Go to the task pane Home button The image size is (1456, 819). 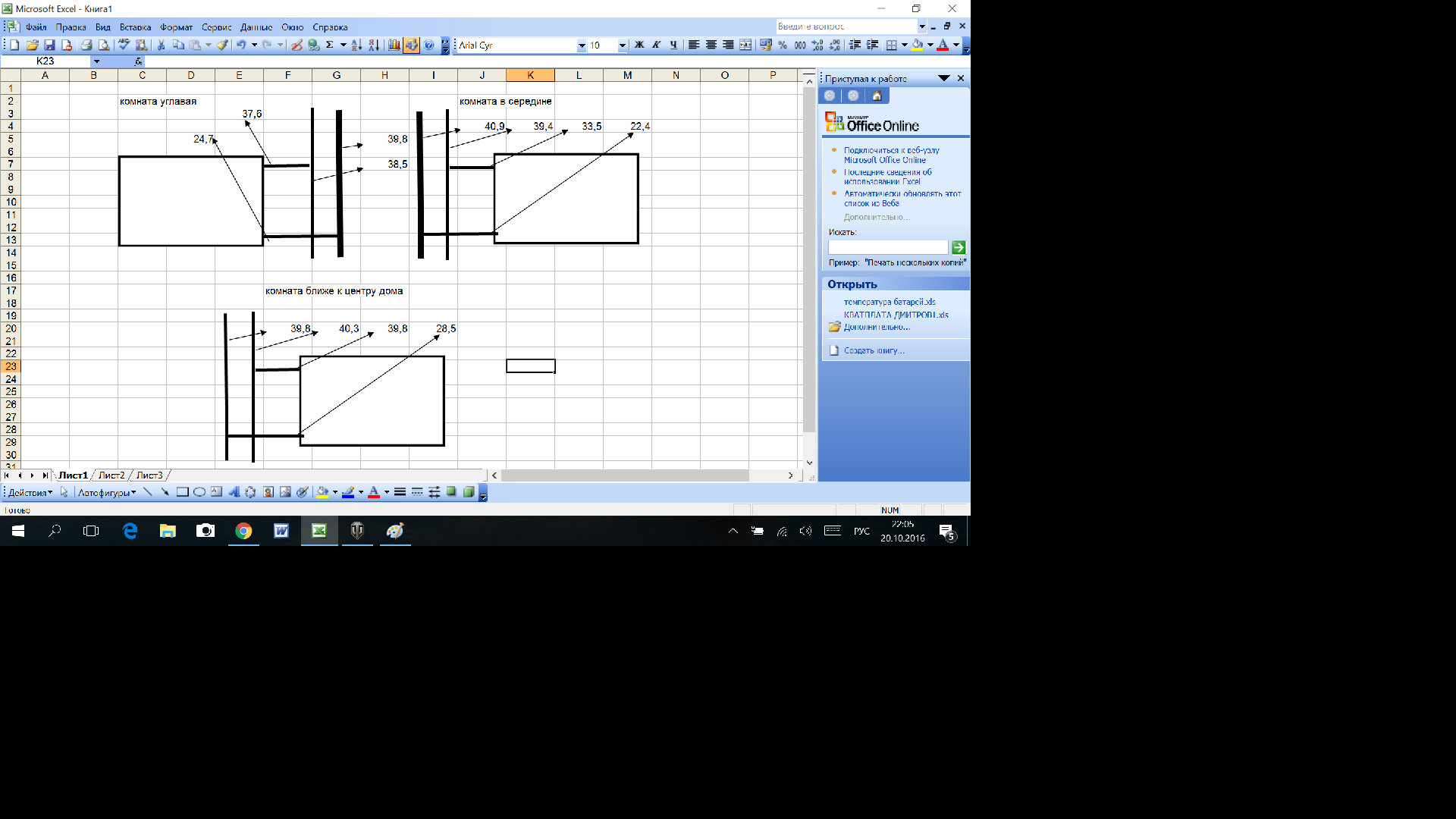click(x=877, y=96)
